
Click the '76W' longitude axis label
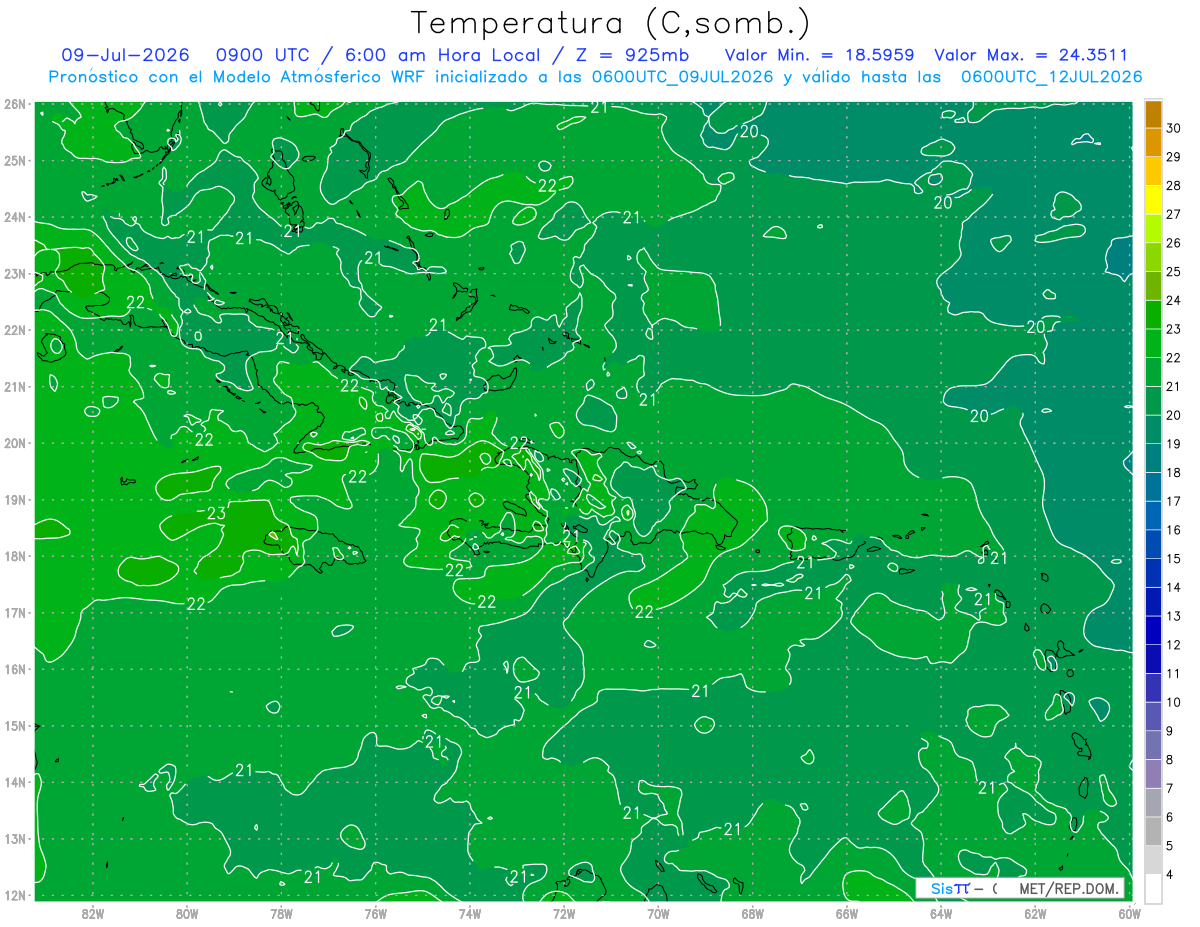tap(375, 912)
